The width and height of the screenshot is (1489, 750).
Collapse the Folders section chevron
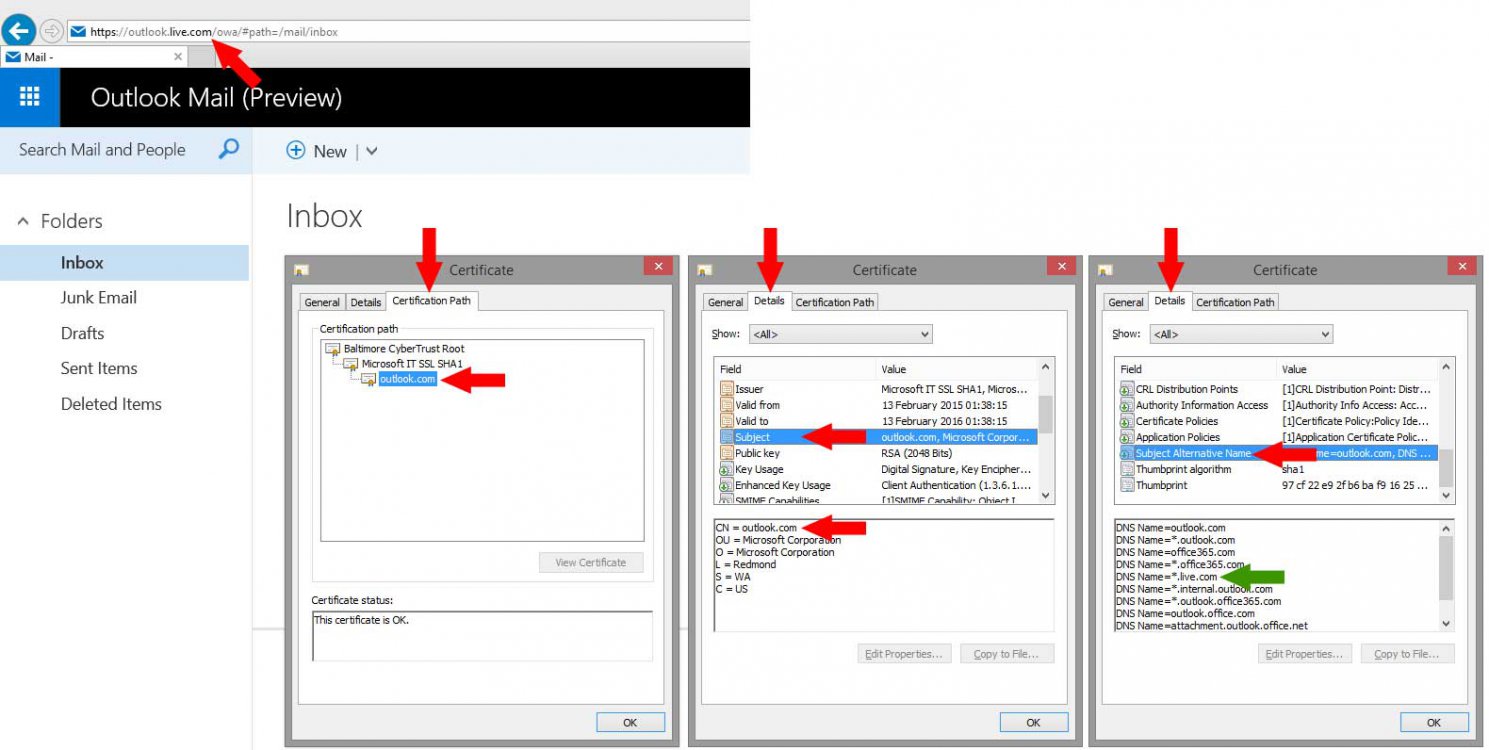pos(23,222)
